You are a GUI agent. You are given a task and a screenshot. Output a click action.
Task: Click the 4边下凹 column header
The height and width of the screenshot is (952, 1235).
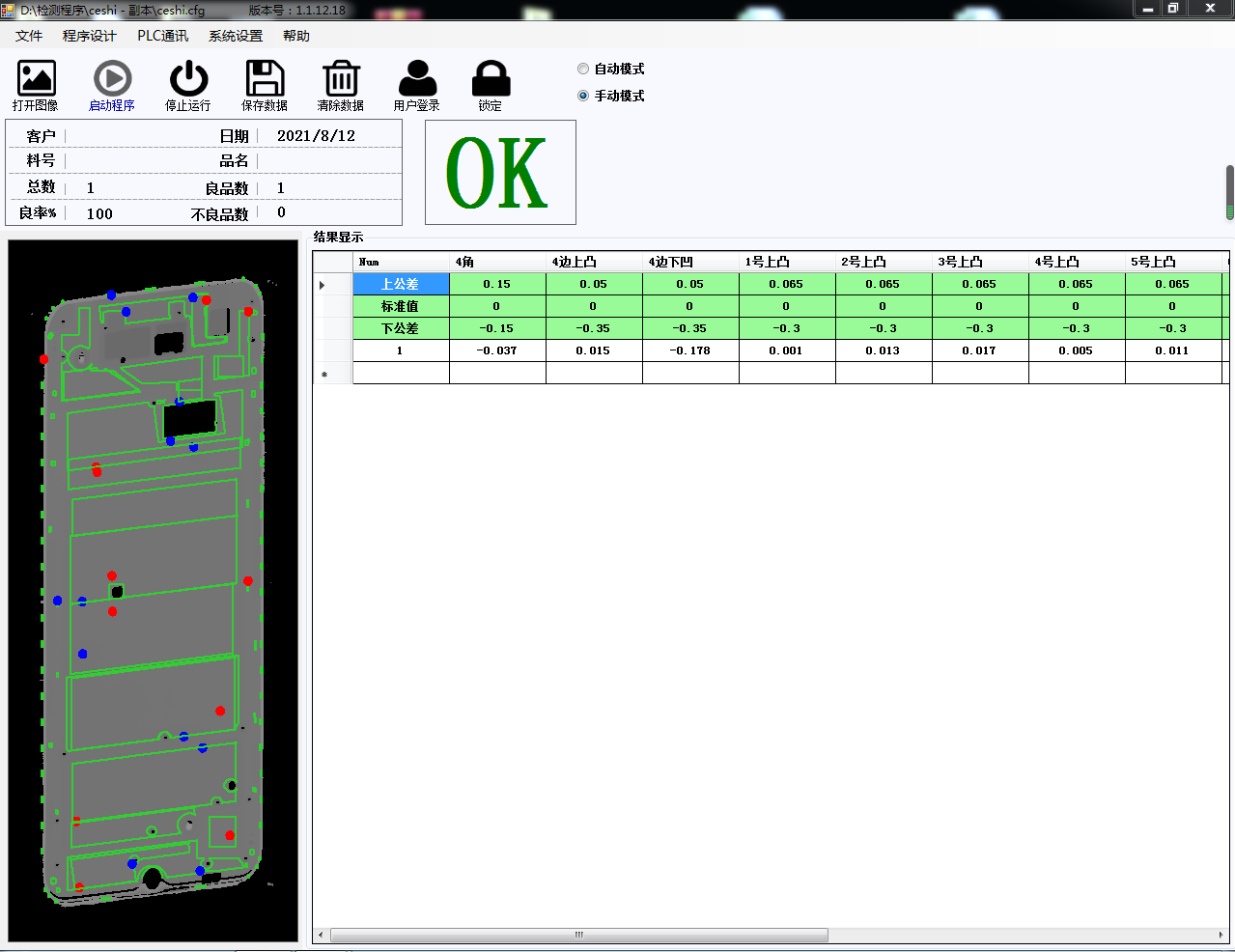click(x=690, y=262)
